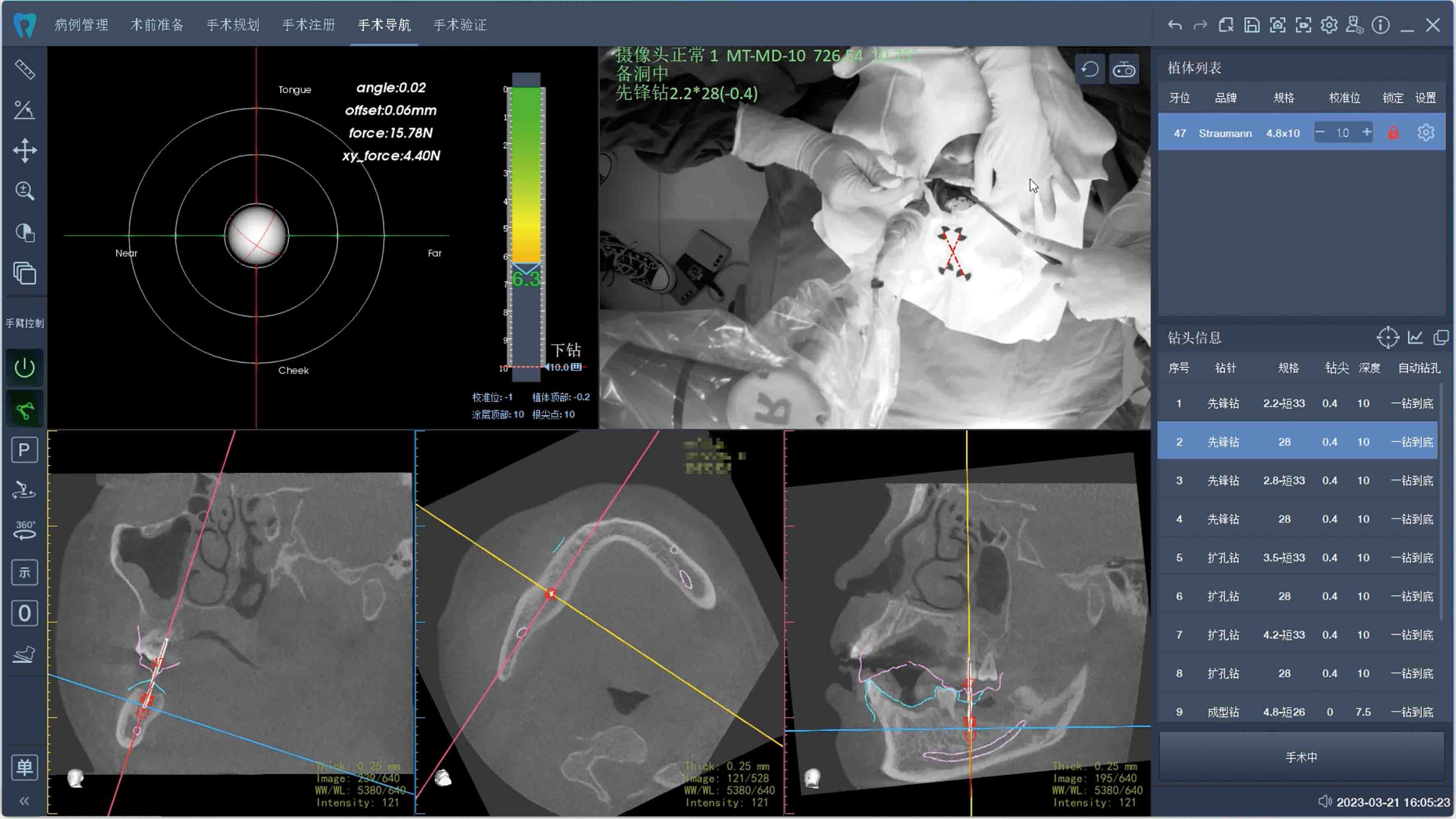The height and width of the screenshot is (819, 1456).
Task: Click the 3D head orientation icon in middle CT view
Action: [x=444, y=778]
